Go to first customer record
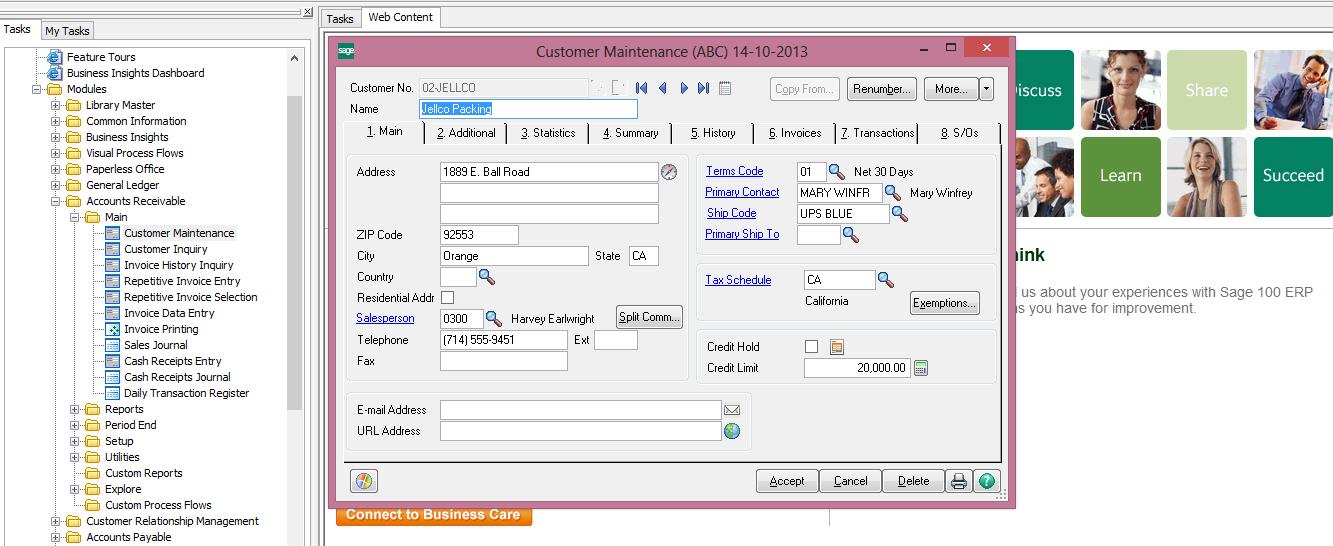This screenshot has width=1333, height=546. click(641, 88)
